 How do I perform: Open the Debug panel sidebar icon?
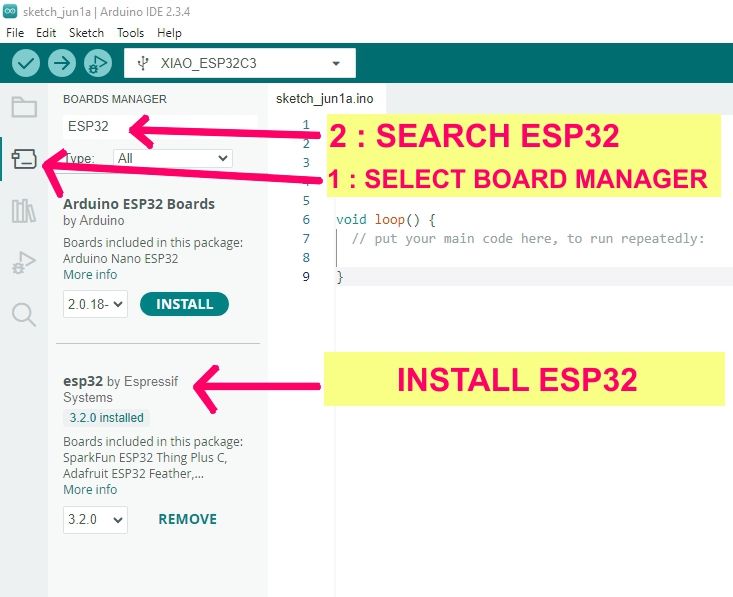pos(24,262)
